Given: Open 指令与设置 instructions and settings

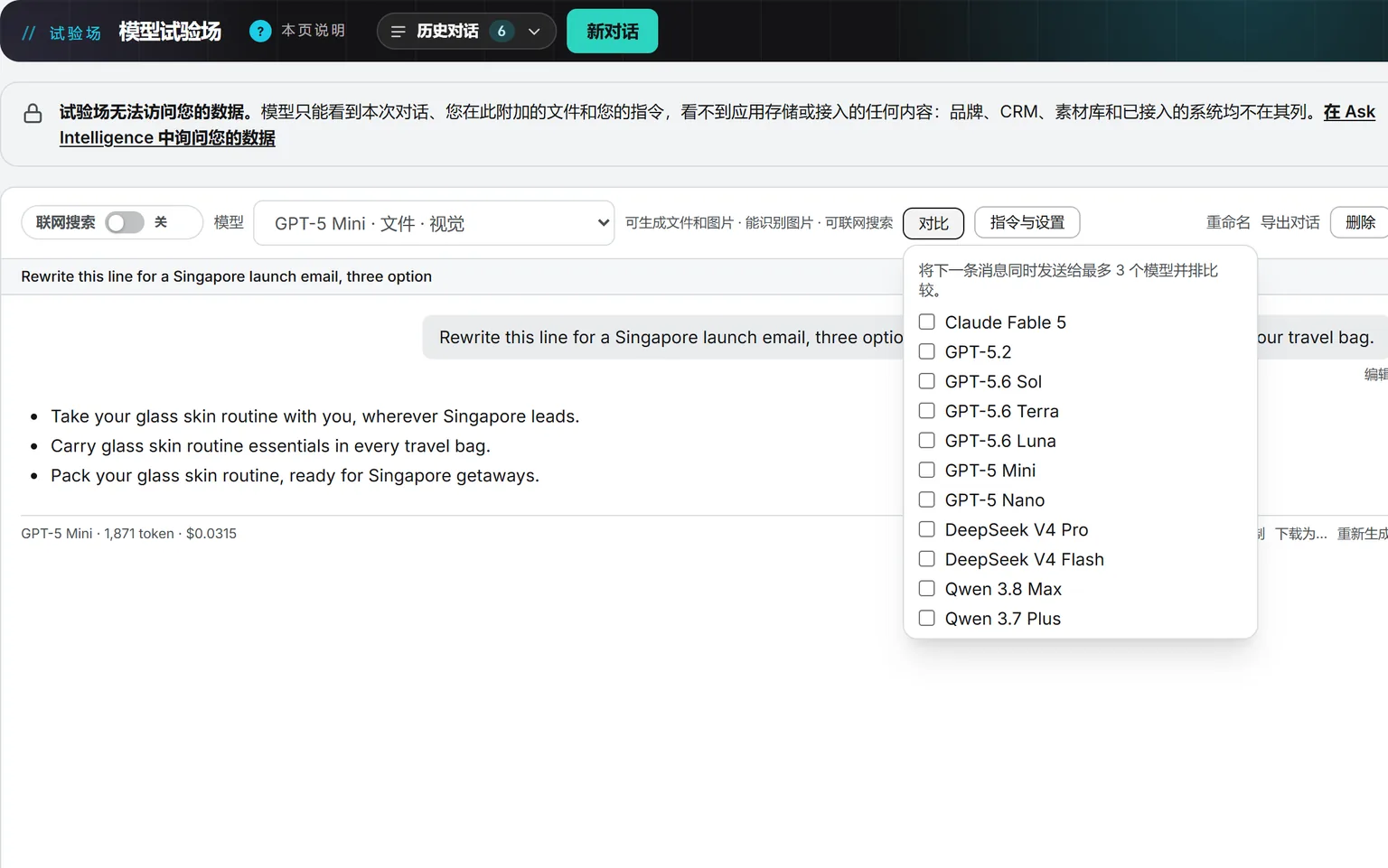Looking at the screenshot, I should point(1027,222).
